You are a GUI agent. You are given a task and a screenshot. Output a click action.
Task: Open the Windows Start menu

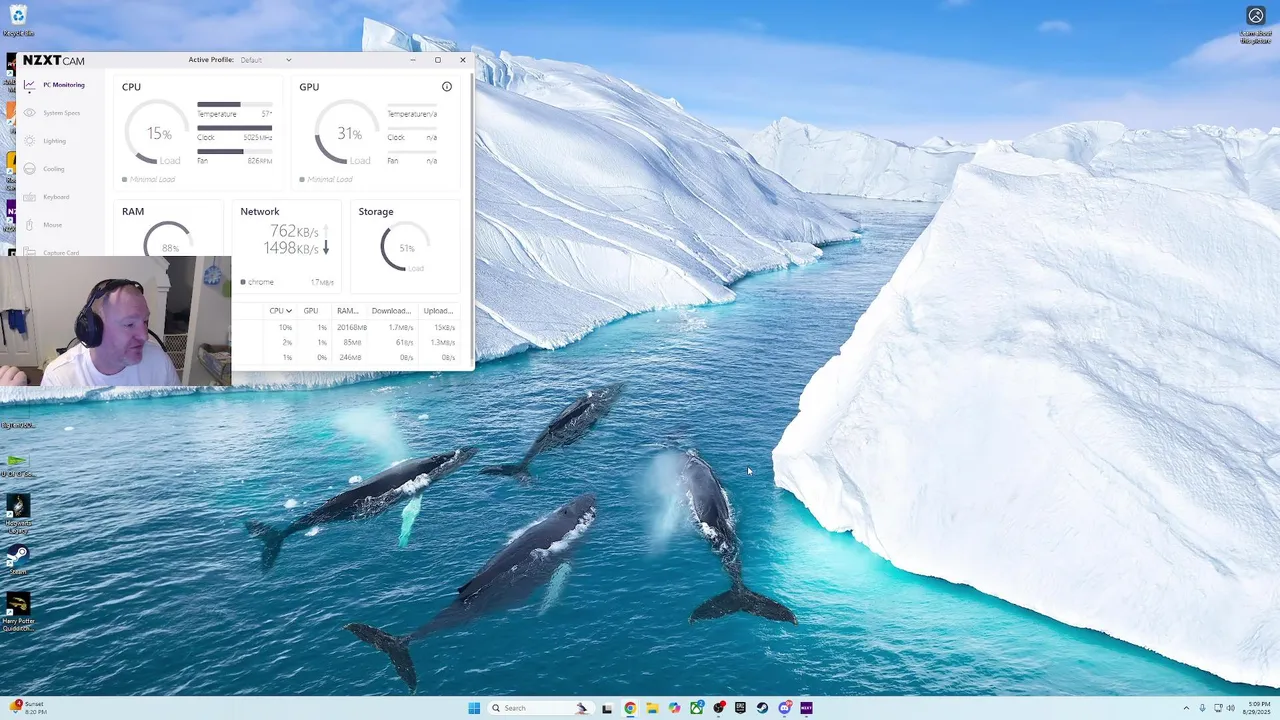(x=474, y=708)
